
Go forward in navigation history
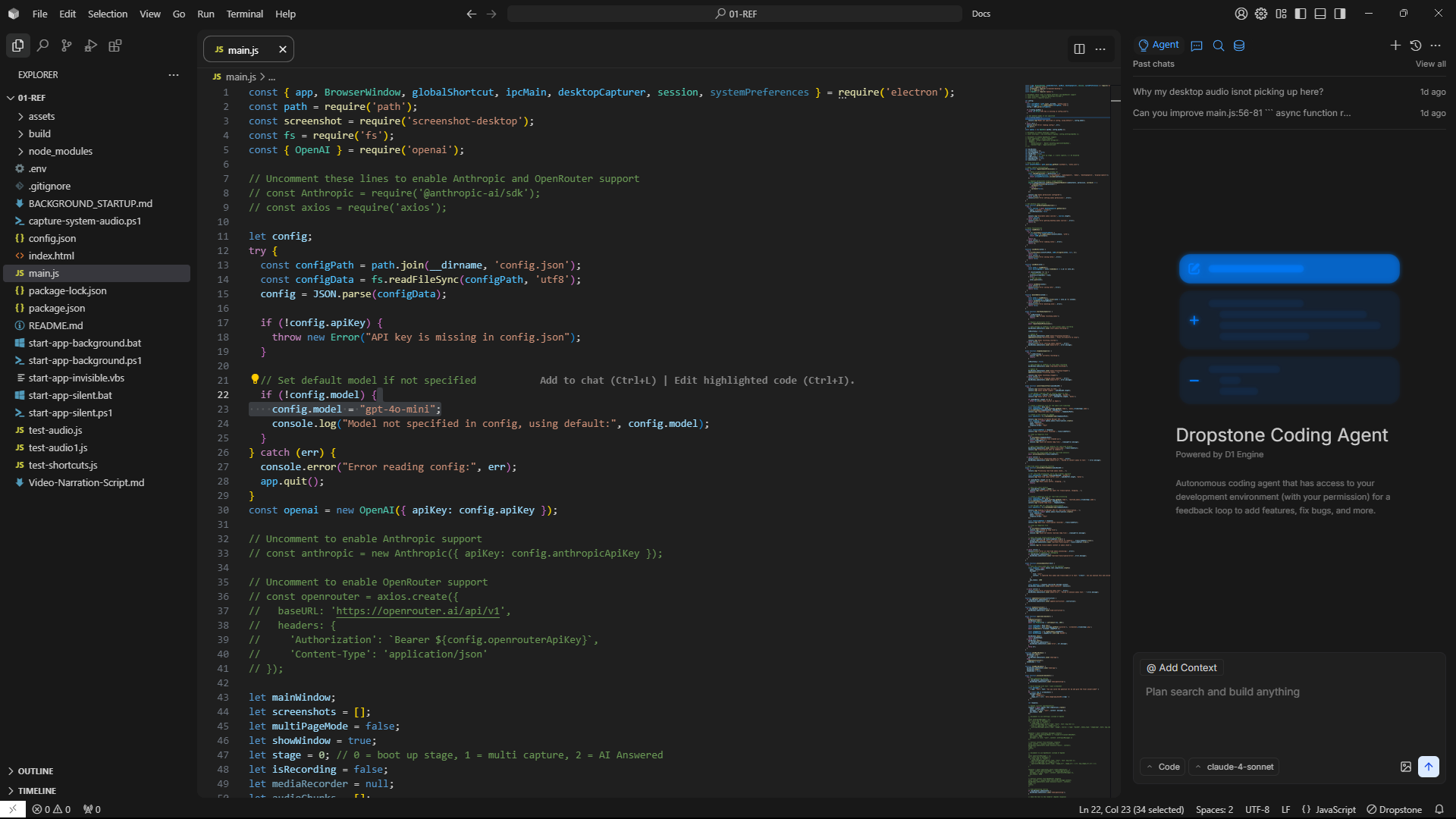click(491, 14)
